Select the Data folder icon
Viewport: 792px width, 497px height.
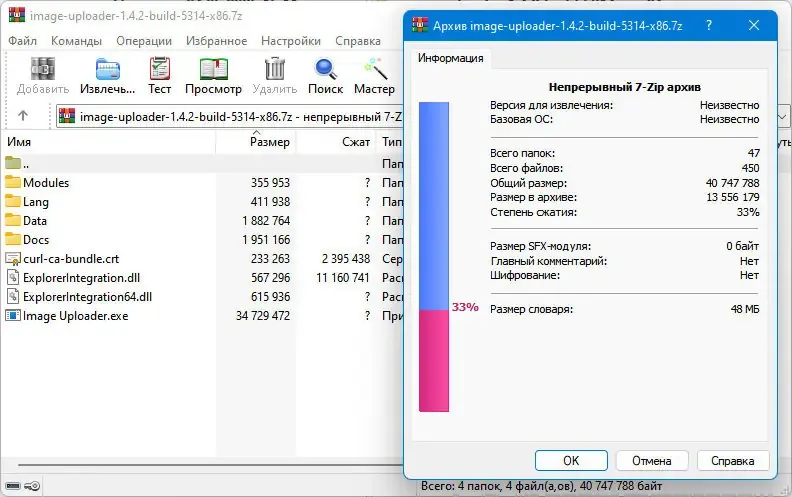[x=13, y=221]
